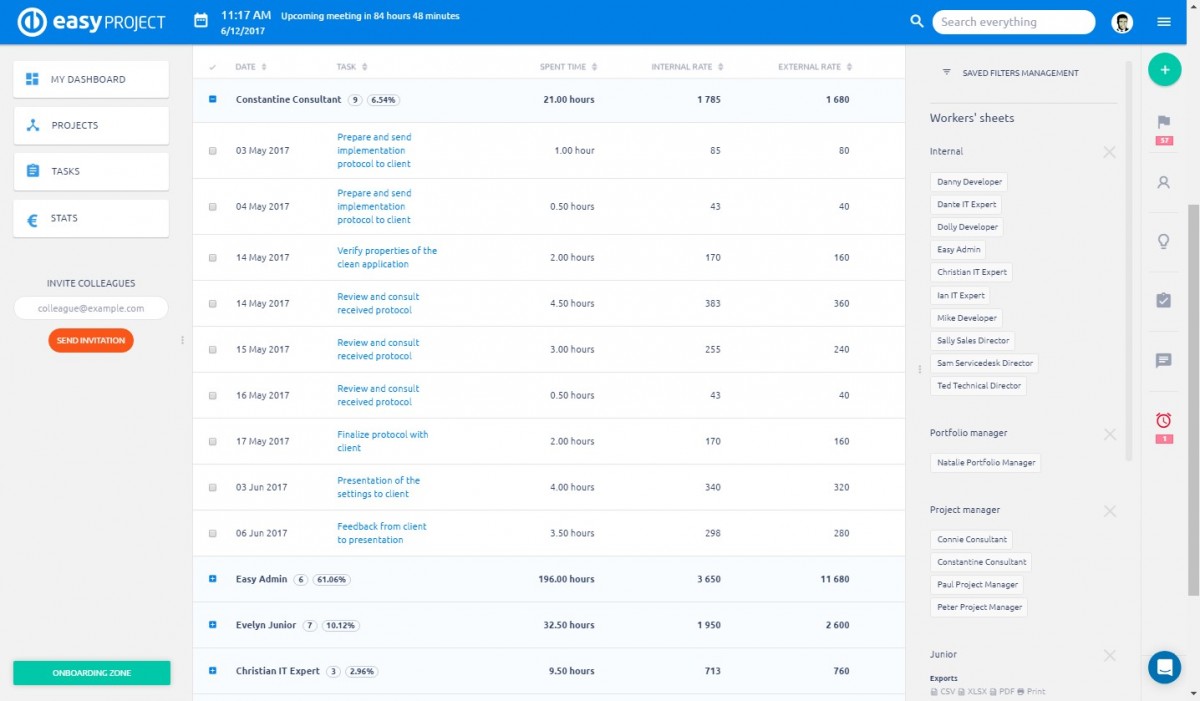The width and height of the screenshot is (1200, 701).
Task: Open the Constantine Consultant 6.54% progress badge
Action: coord(383,99)
